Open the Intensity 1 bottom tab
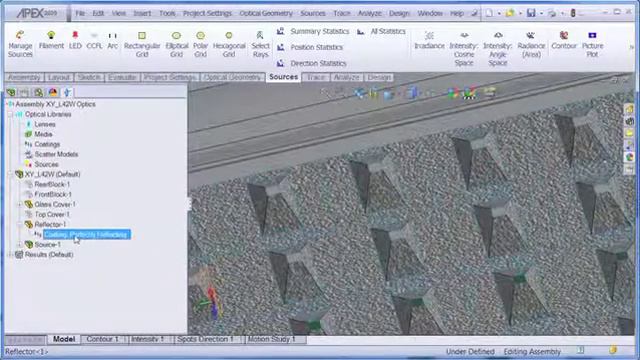Viewport: 640px width, 360px height. coord(148,339)
